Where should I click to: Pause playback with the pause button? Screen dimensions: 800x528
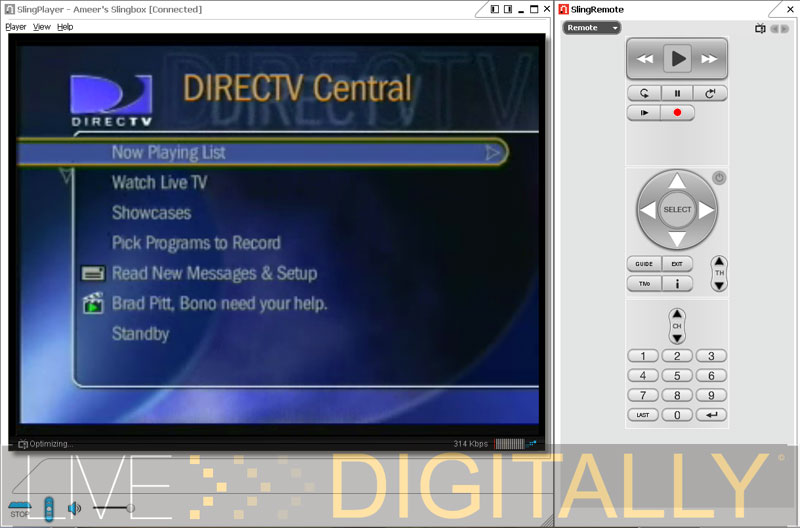click(677, 93)
